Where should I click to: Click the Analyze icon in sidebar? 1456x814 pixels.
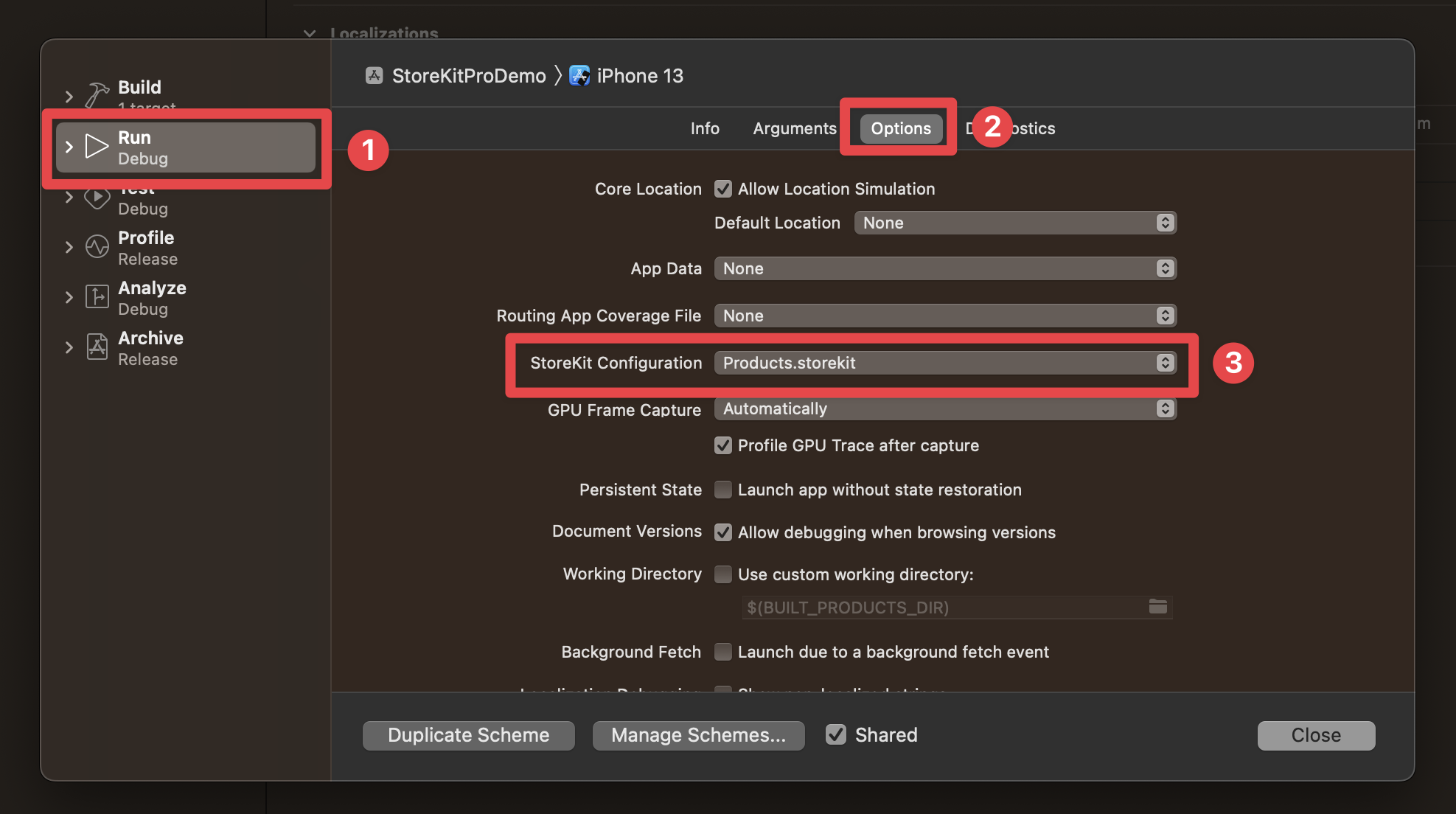(x=97, y=296)
